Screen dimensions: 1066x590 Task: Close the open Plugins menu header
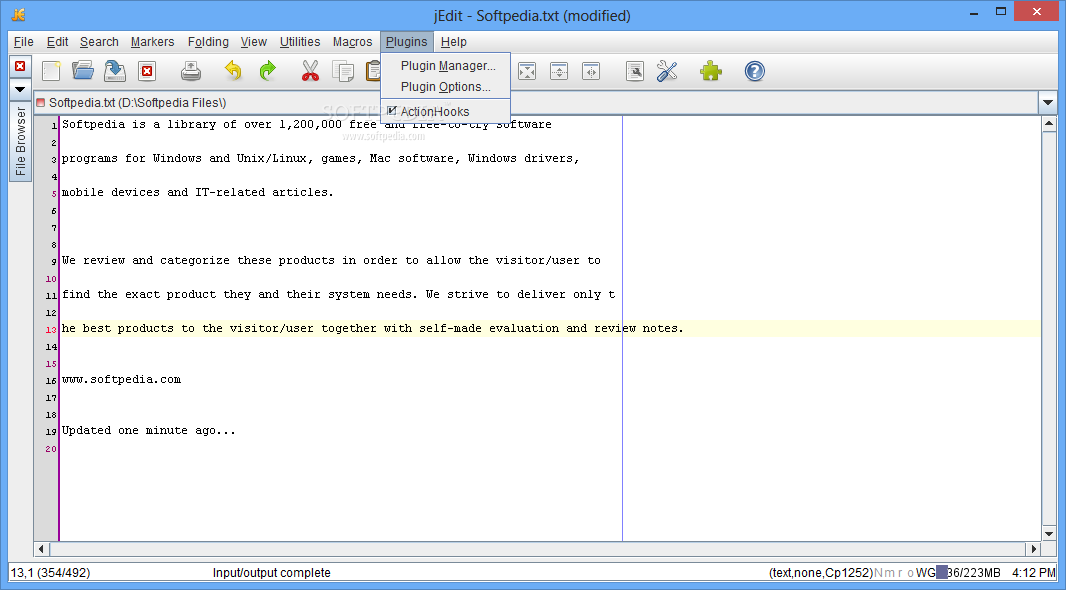pos(407,41)
